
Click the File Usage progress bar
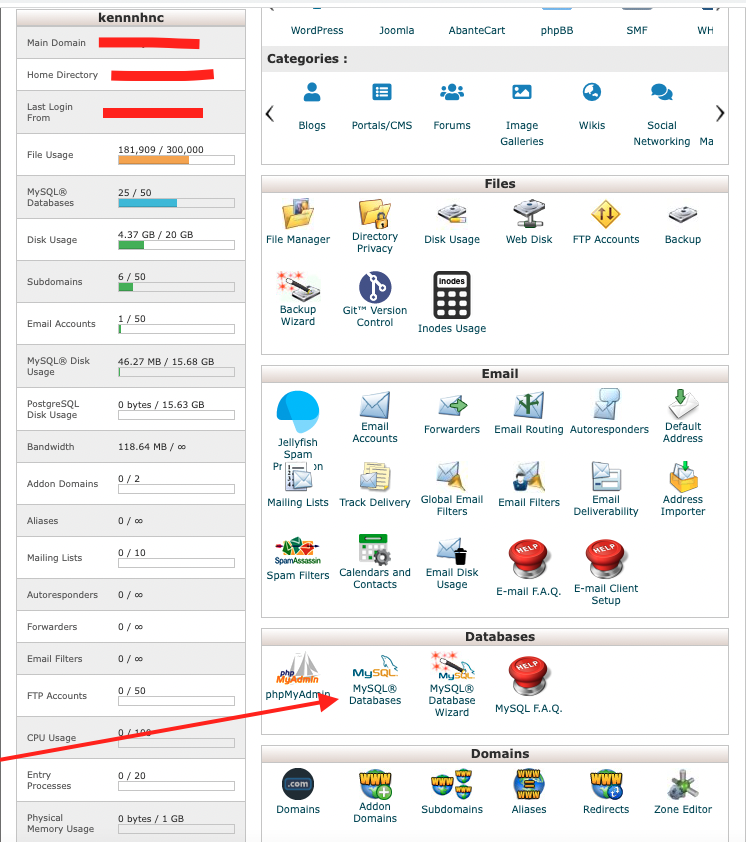tap(176, 160)
